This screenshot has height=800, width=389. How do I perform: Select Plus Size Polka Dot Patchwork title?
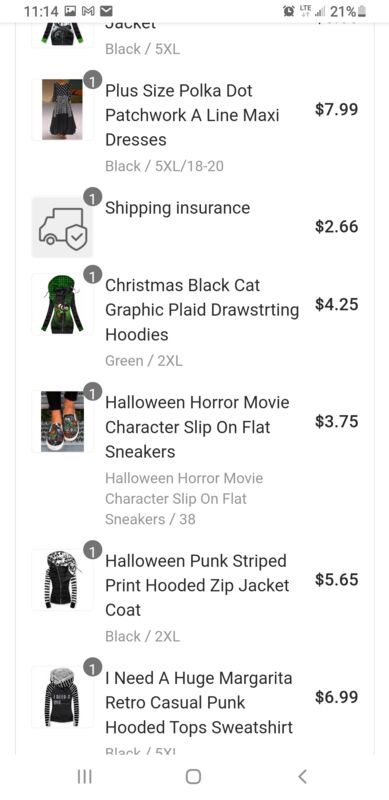pyautogui.click(x=192, y=115)
